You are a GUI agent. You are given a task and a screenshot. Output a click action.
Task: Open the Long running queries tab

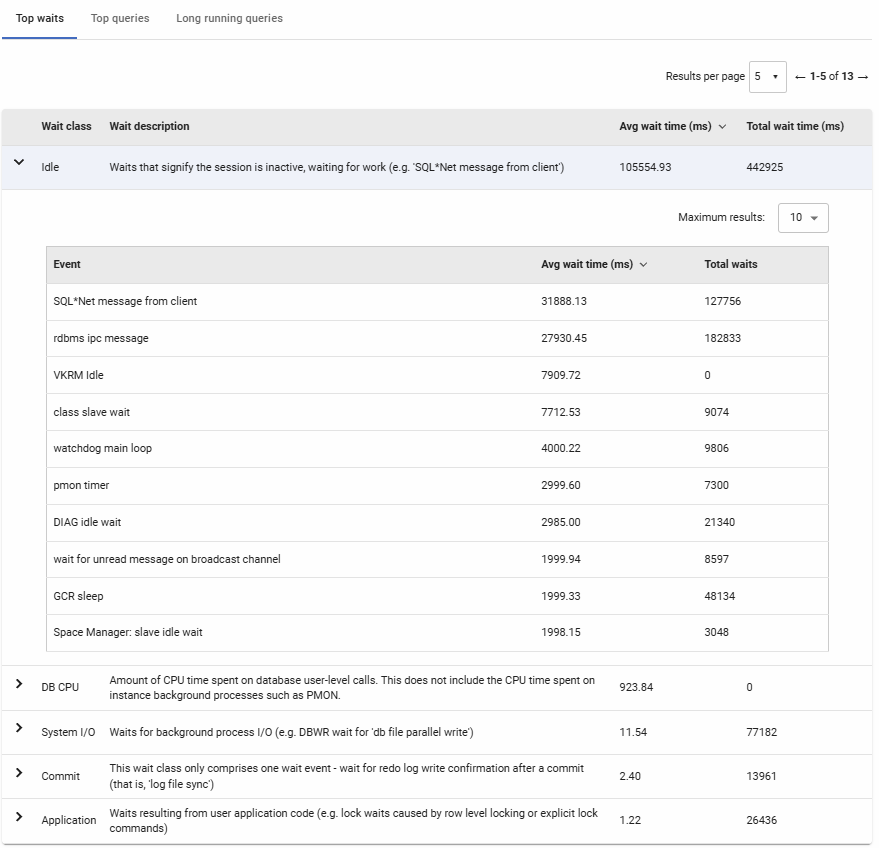(x=229, y=18)
